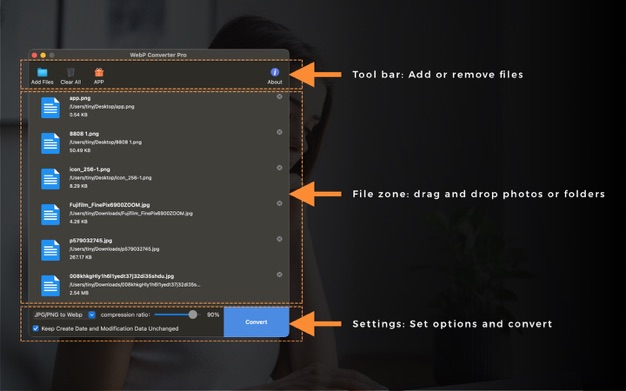Click the Clear All trash icon
The image size is (626, 391).
[71, 72]
